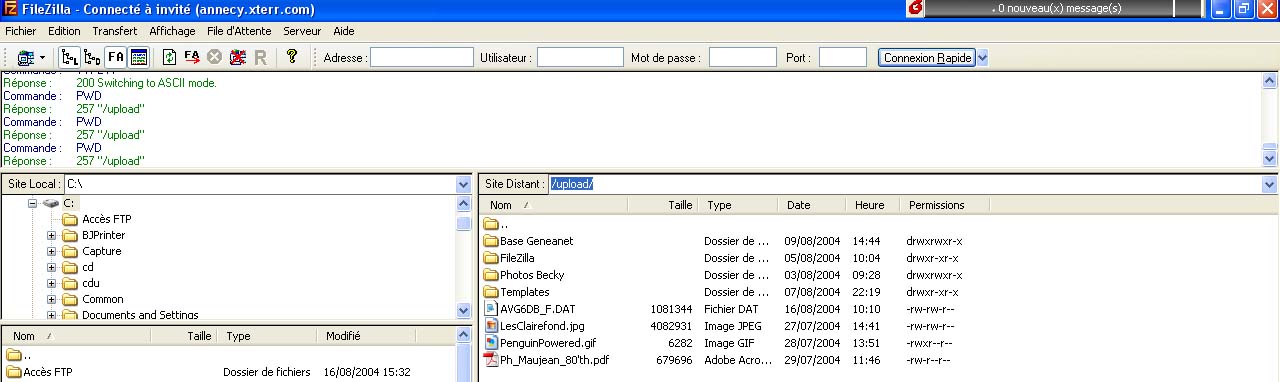Toggle the local directory tree view
This screenshot has width=1280, height=382.
pos(70,57)
